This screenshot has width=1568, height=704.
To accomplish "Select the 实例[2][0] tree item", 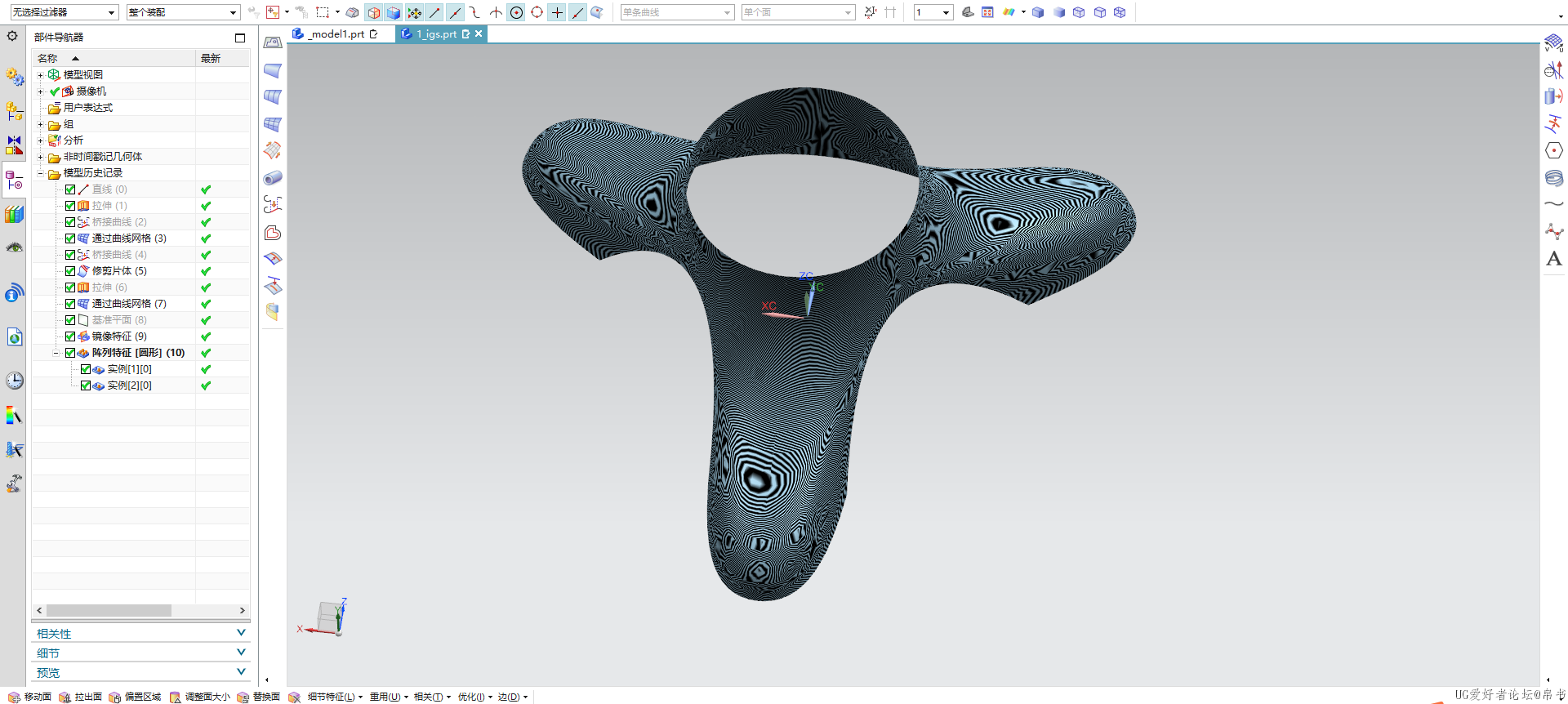I will 129,385.
